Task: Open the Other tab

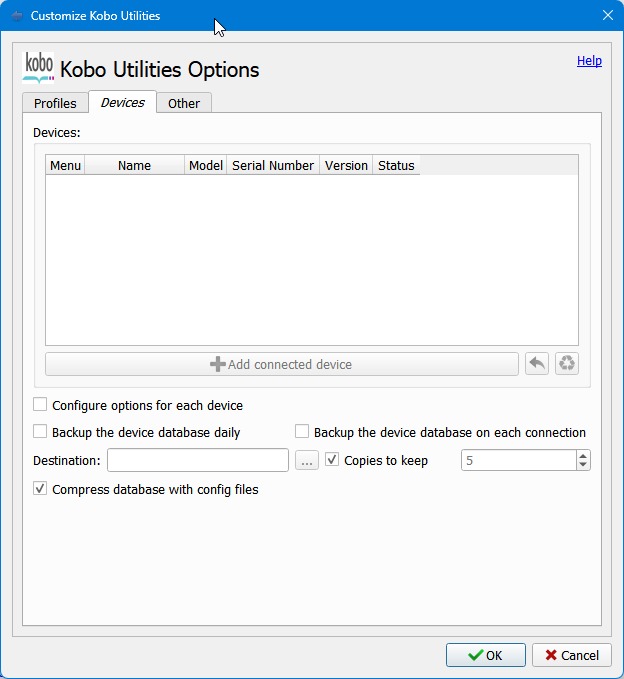Action: [x=184, y=103]
